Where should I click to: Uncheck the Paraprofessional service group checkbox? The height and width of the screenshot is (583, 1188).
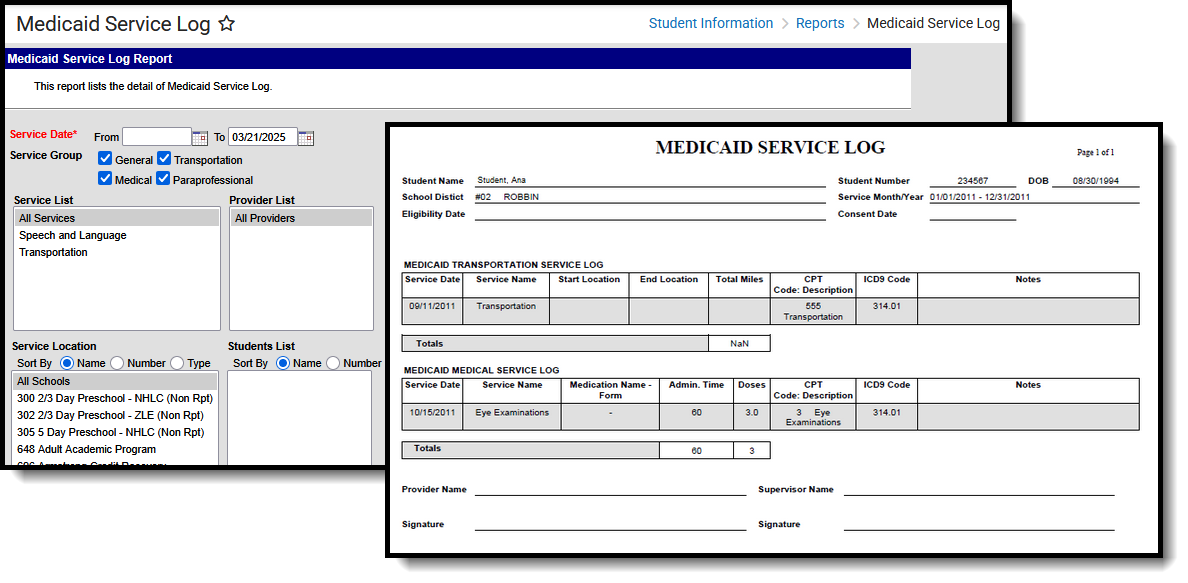click(163, 179)
